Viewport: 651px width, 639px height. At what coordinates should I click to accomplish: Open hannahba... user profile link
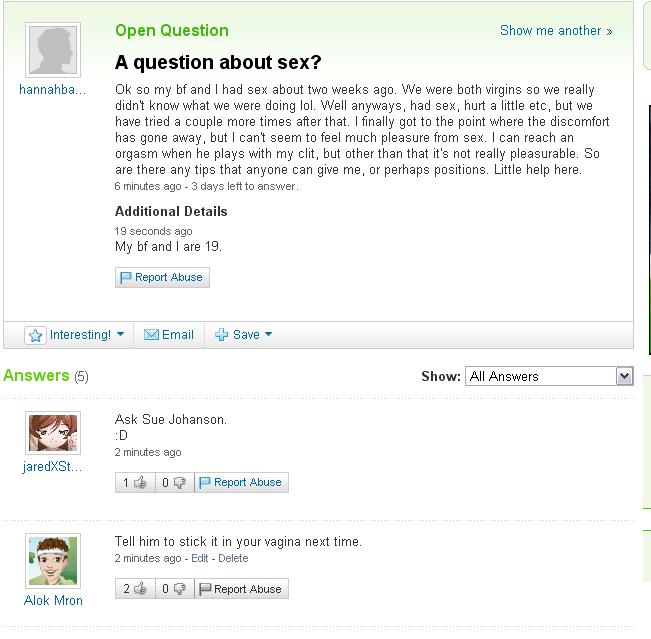click(x=52, y=89)
